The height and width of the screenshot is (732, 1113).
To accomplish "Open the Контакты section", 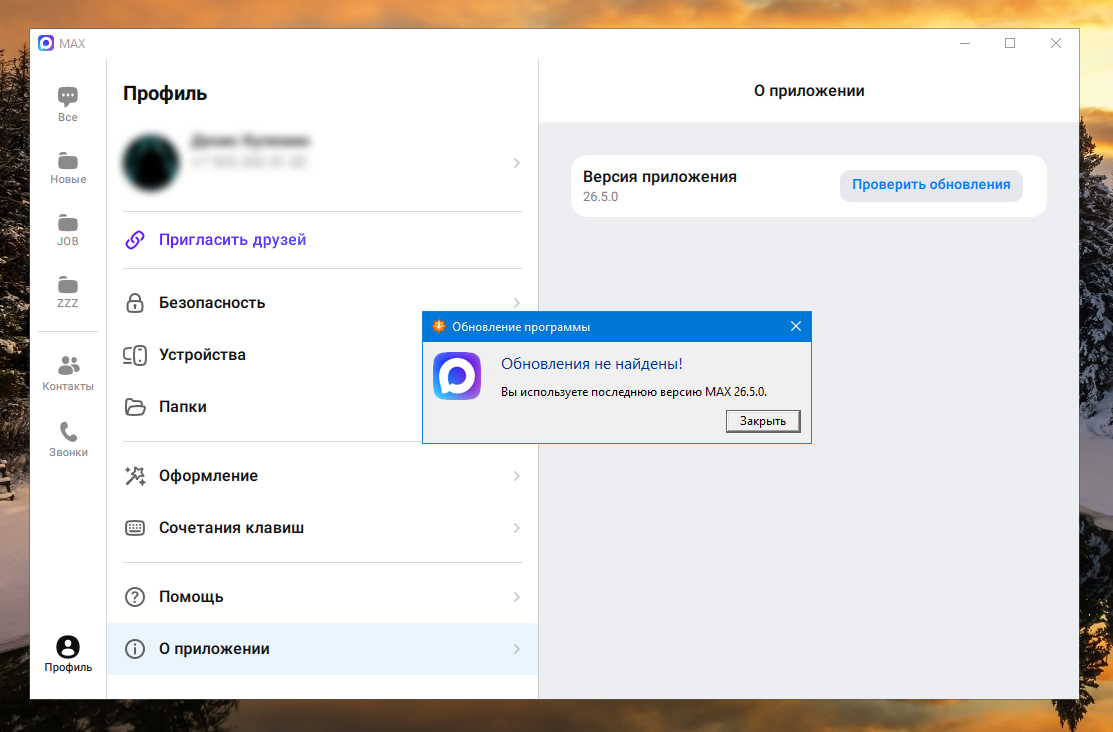I will (x=67, y=373).
